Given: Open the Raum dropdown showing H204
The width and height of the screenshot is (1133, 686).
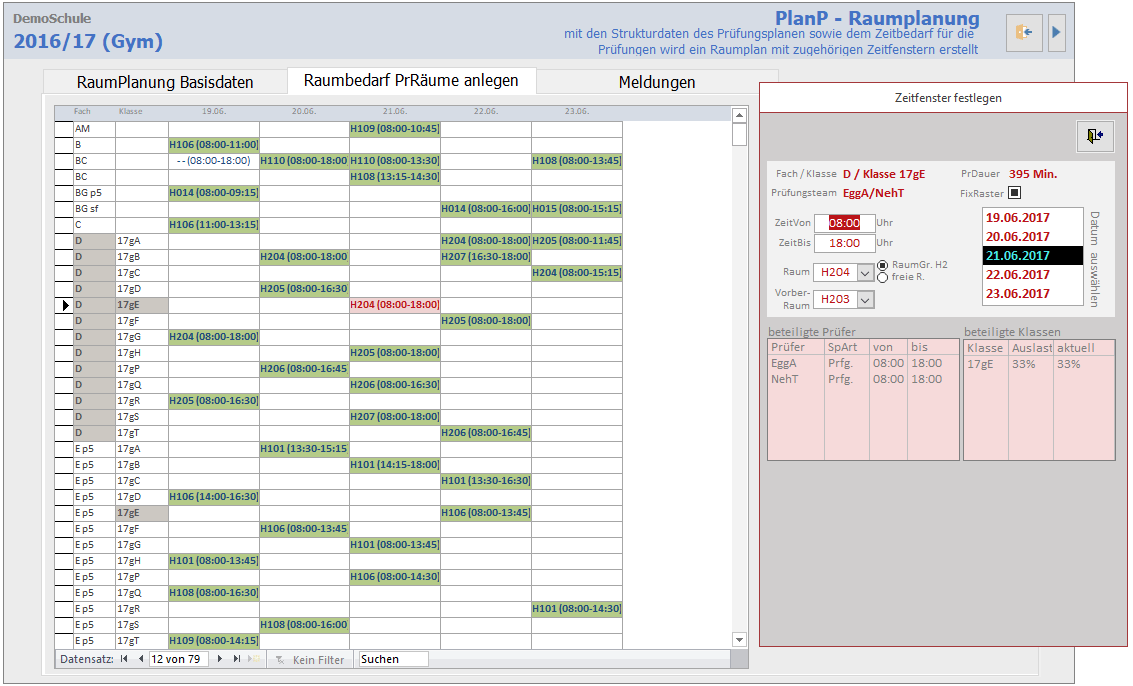Looking at the screenshot, I should coord(865,272).
